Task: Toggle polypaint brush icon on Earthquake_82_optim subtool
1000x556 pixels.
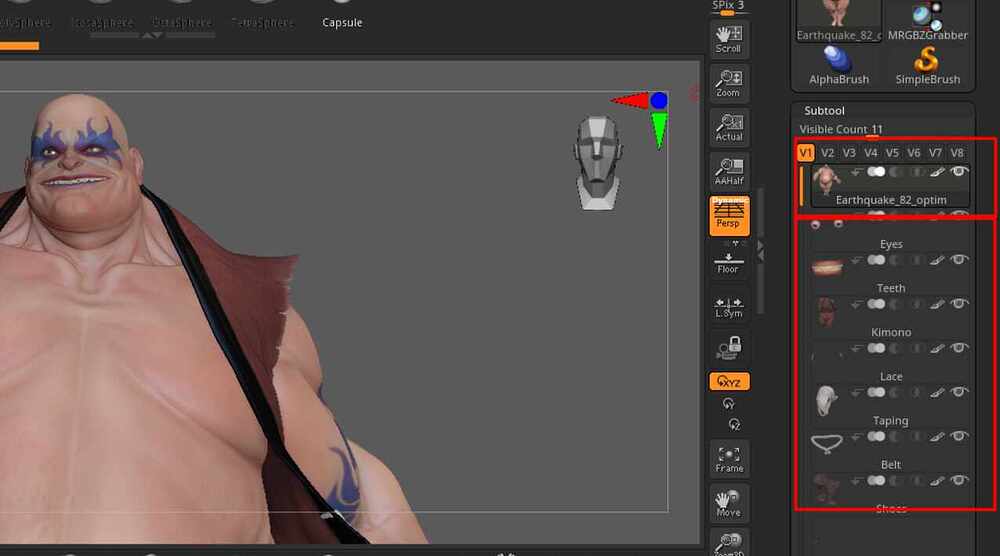Action: click(936, 172)
